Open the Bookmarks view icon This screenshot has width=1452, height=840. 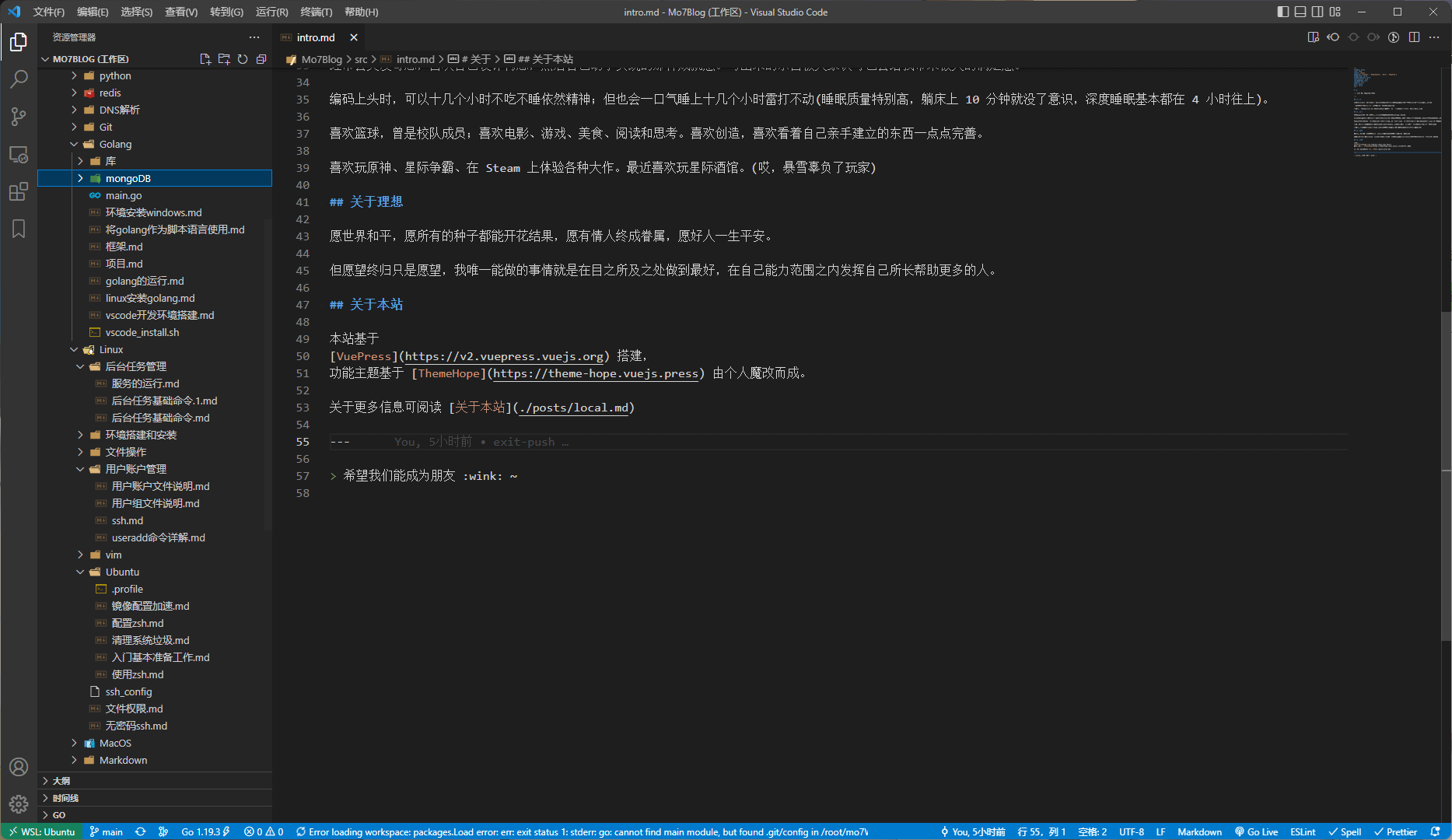click(19, 229)
